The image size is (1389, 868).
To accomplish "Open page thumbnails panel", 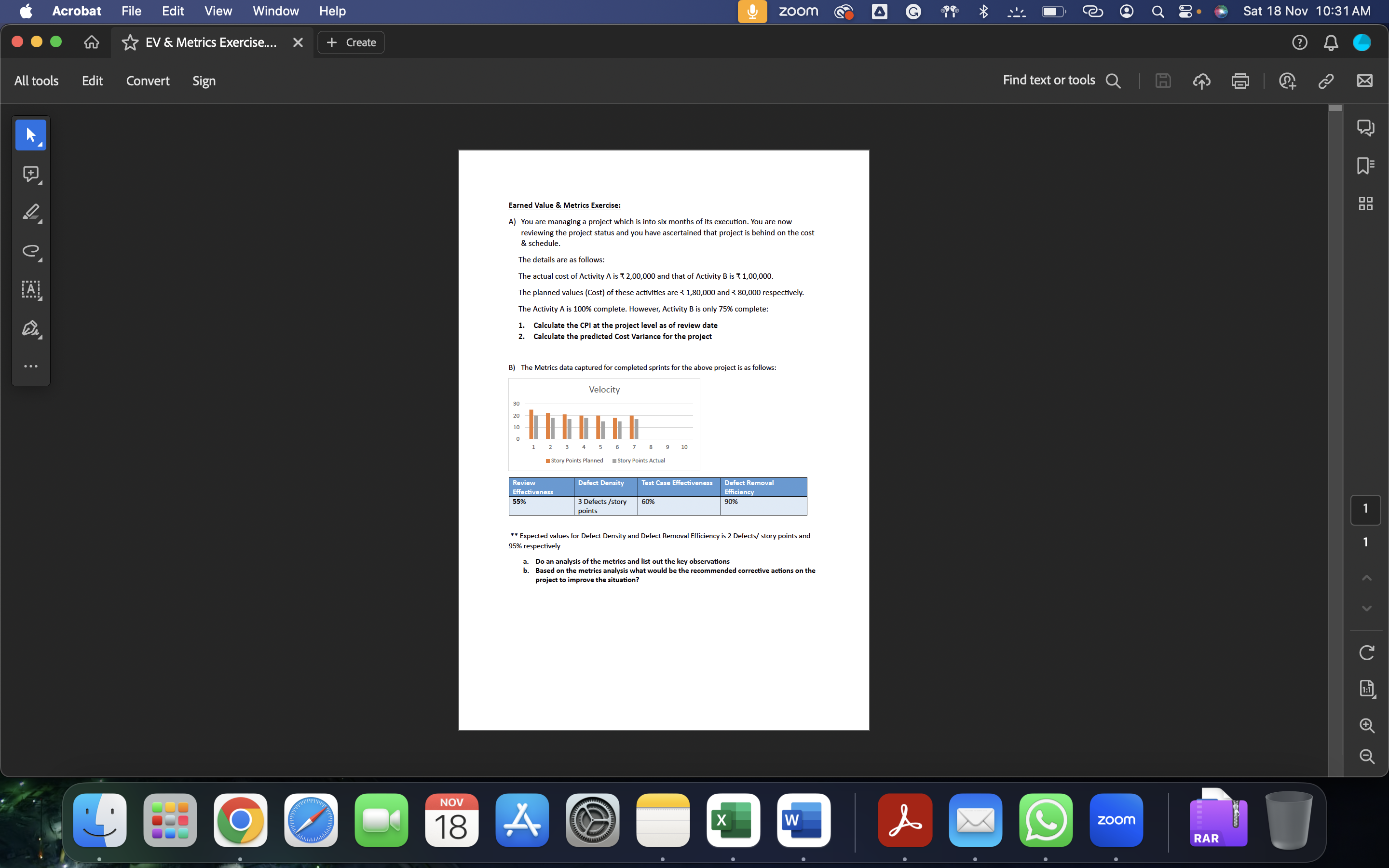I will 1367,203.
